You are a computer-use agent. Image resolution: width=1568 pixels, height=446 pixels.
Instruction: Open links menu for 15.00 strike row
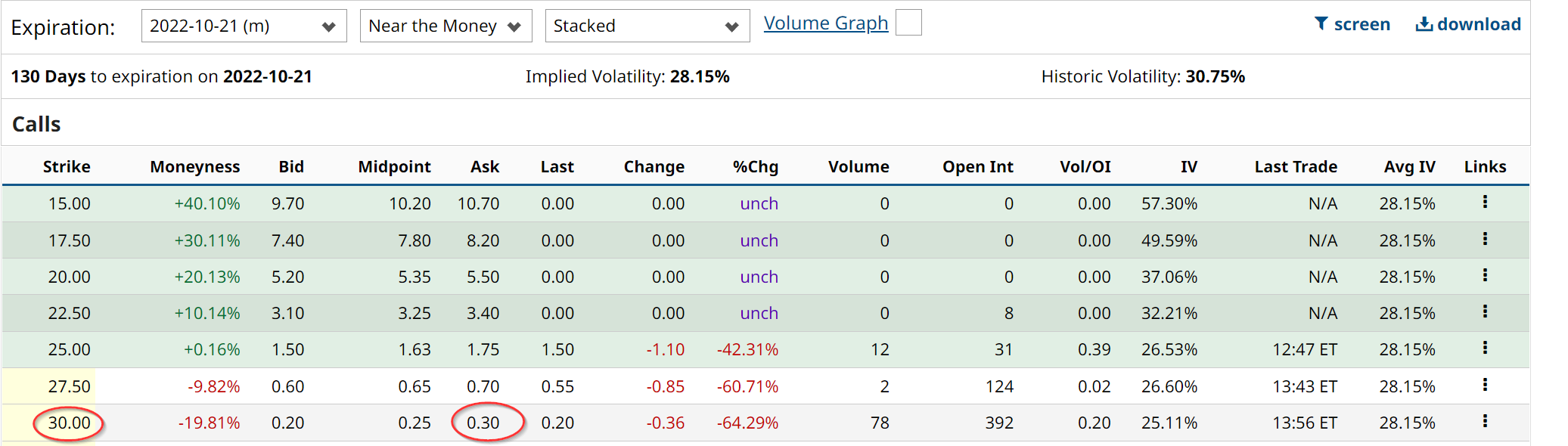1485,202
